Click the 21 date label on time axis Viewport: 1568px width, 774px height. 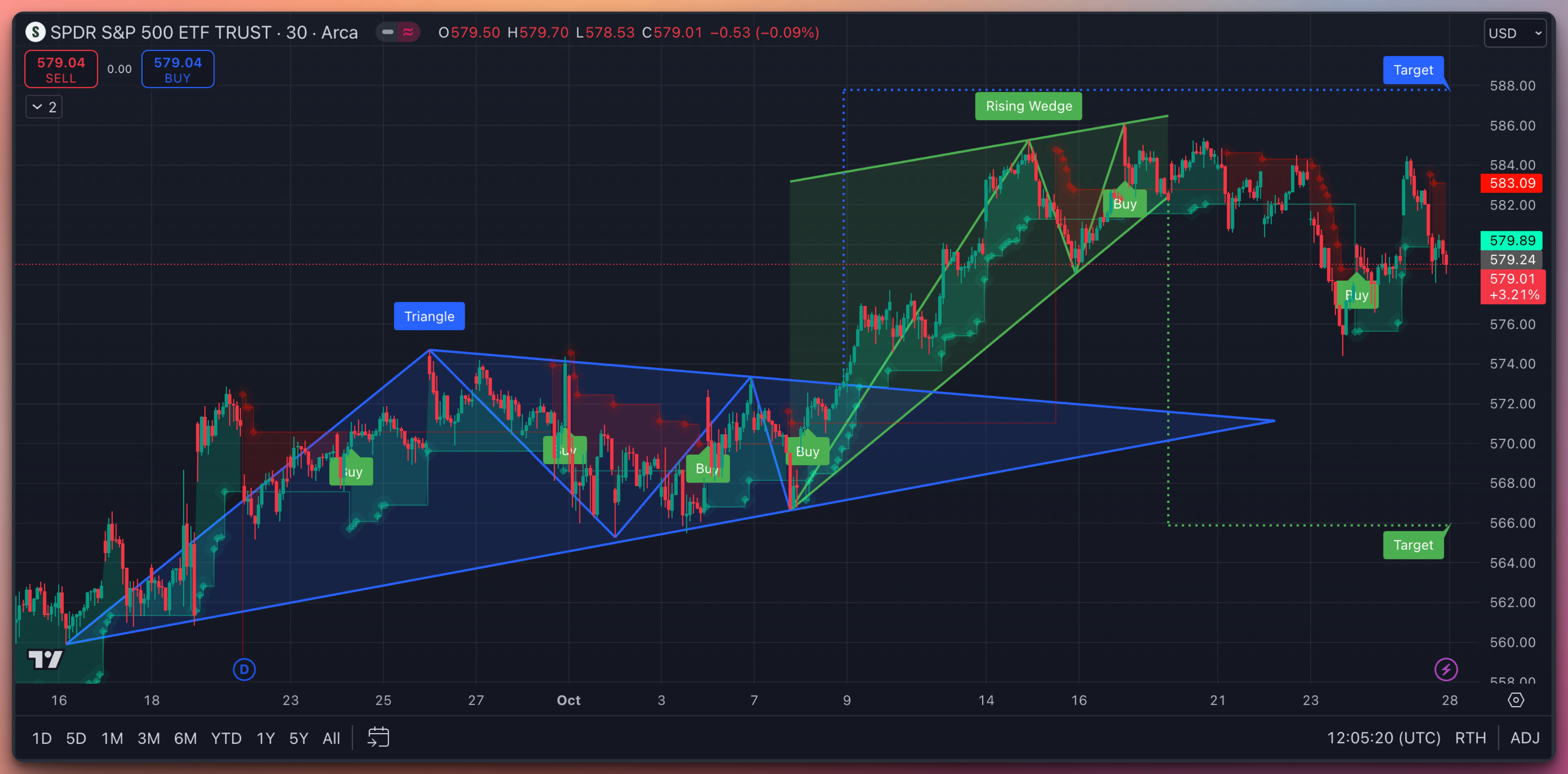point(1217,700)
